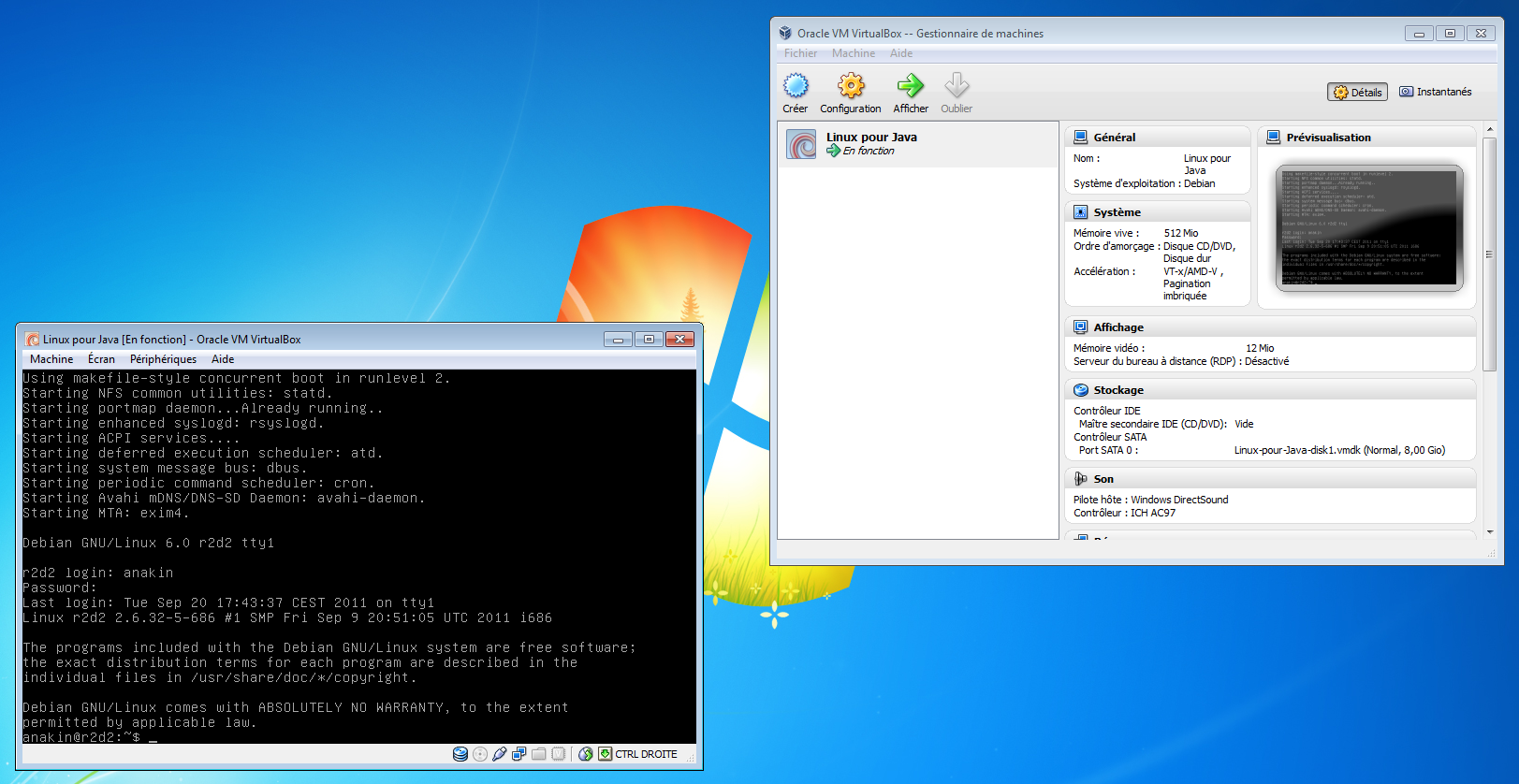Click Linux-pour-Java-disk1.vmdk storage entry

[1339, 450]
